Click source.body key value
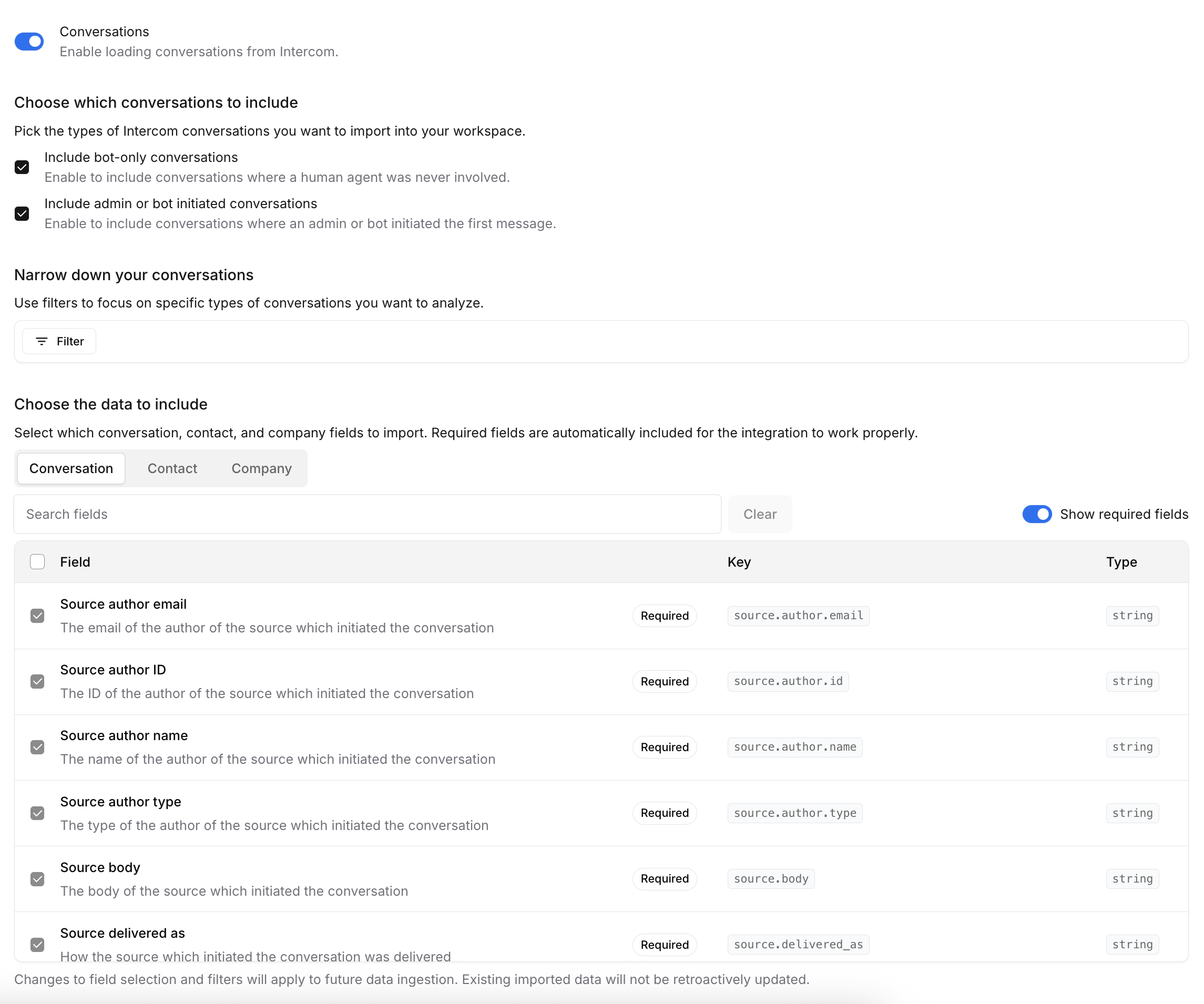This screenshot has width=1204, height=1004. pyautogui.click(x=771, y=879)
